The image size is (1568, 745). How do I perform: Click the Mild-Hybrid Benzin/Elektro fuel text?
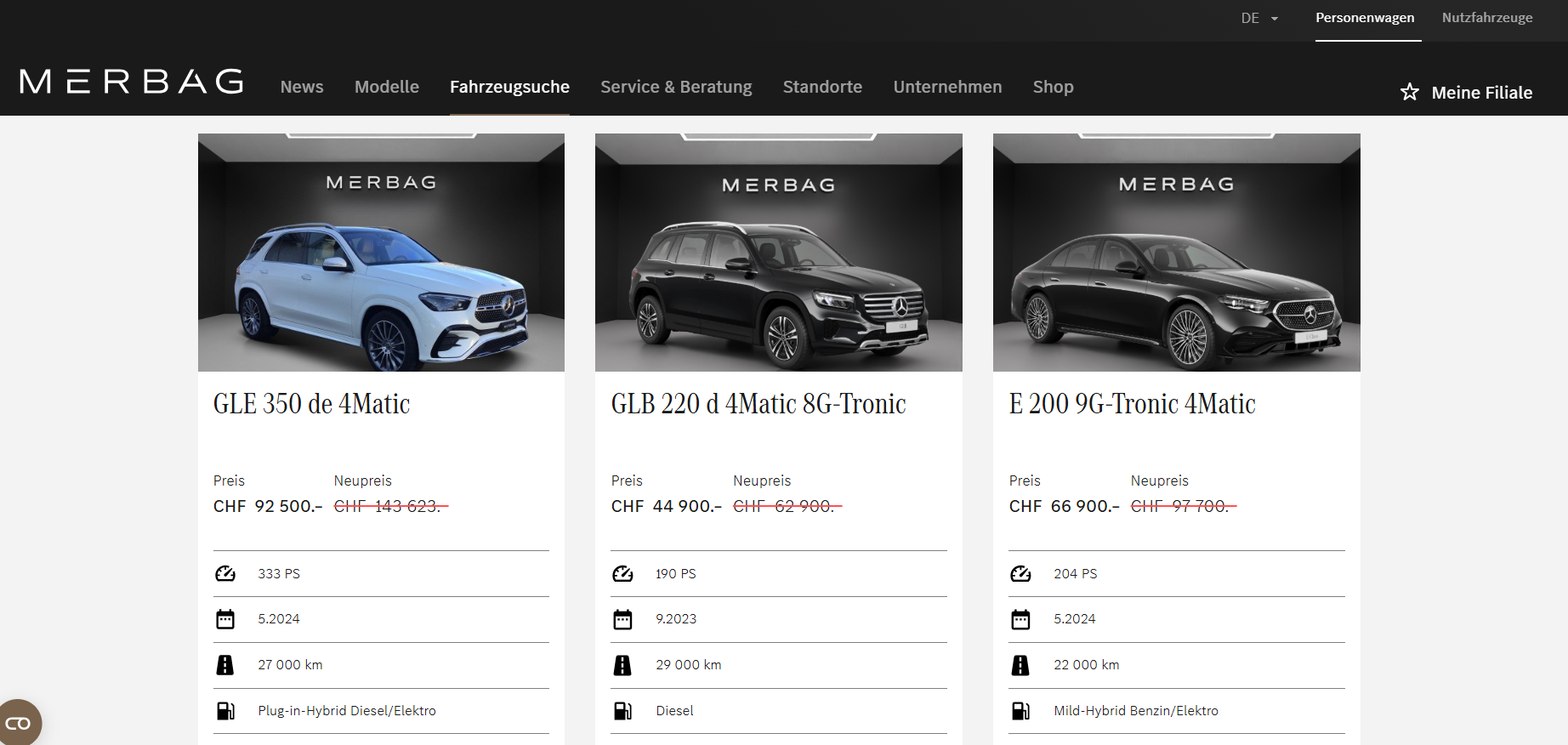(x=1136, y=711)
